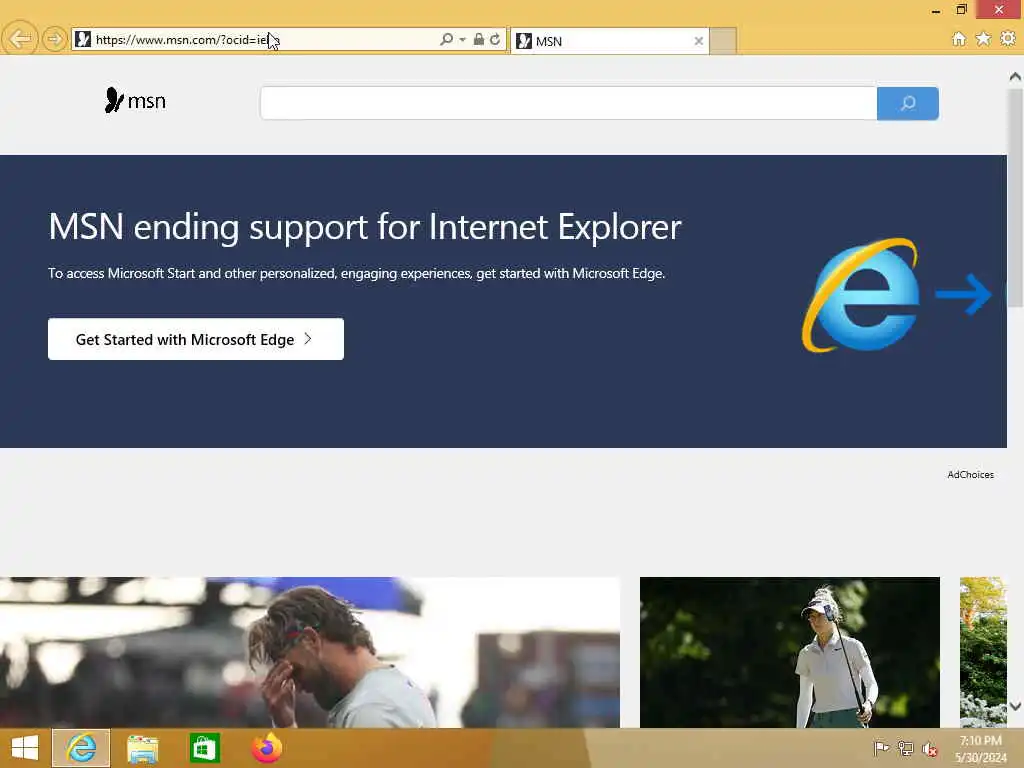
Task: Go back with the browser Back arrow
Action: coord(20,39)
